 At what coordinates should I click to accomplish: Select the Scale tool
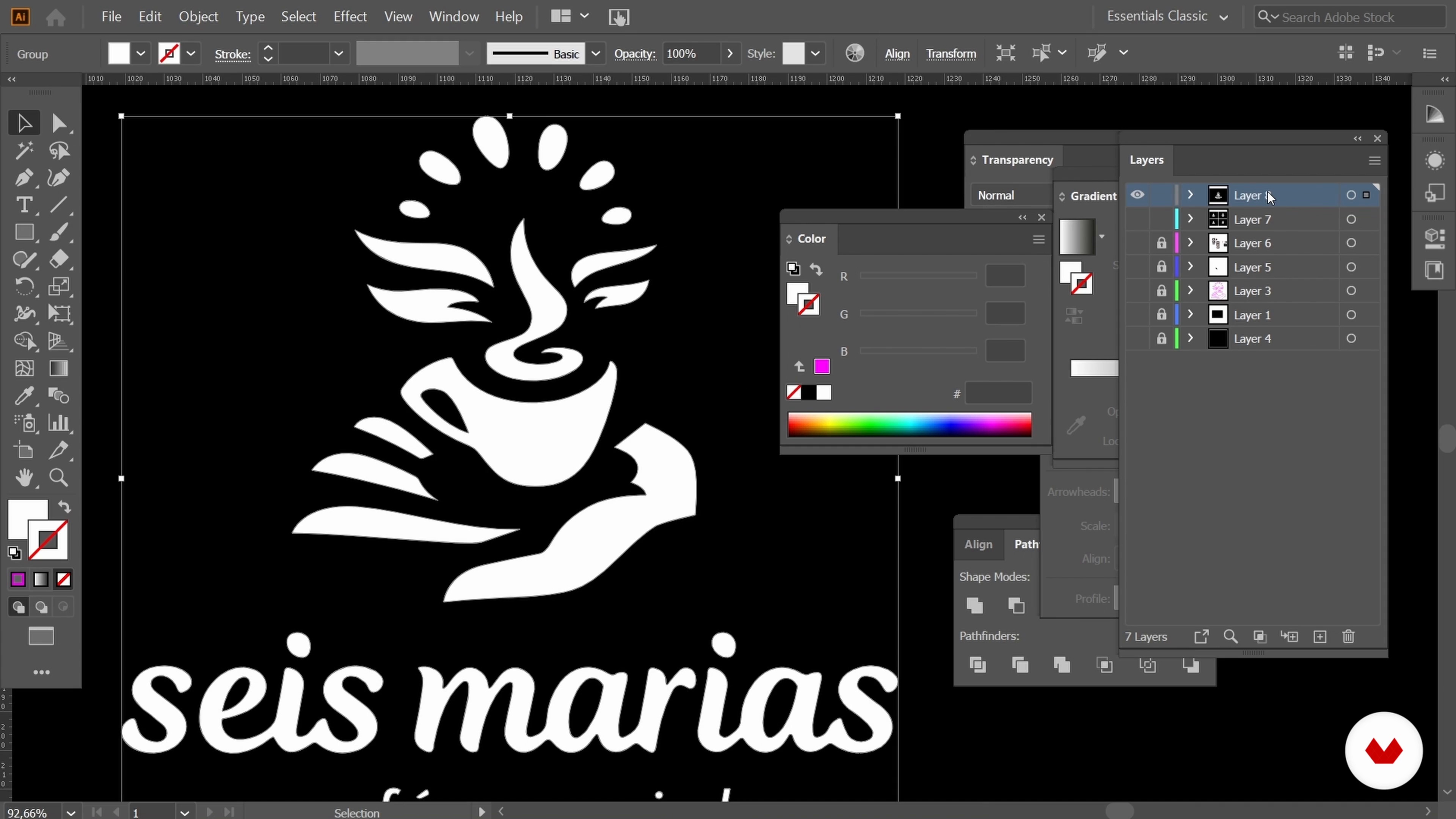click(59, 287)
